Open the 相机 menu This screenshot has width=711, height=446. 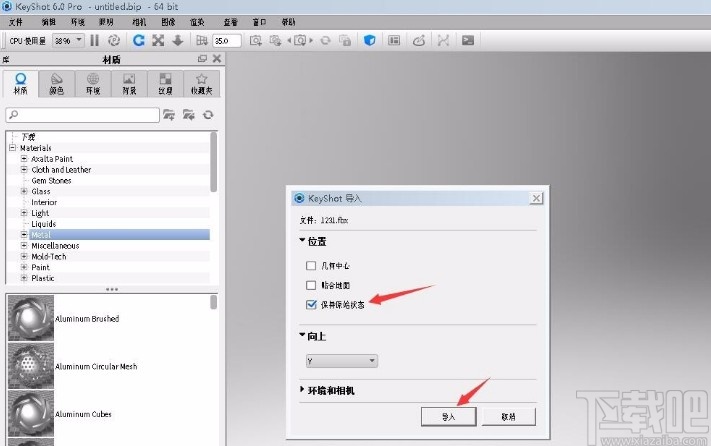pos(139,22)
